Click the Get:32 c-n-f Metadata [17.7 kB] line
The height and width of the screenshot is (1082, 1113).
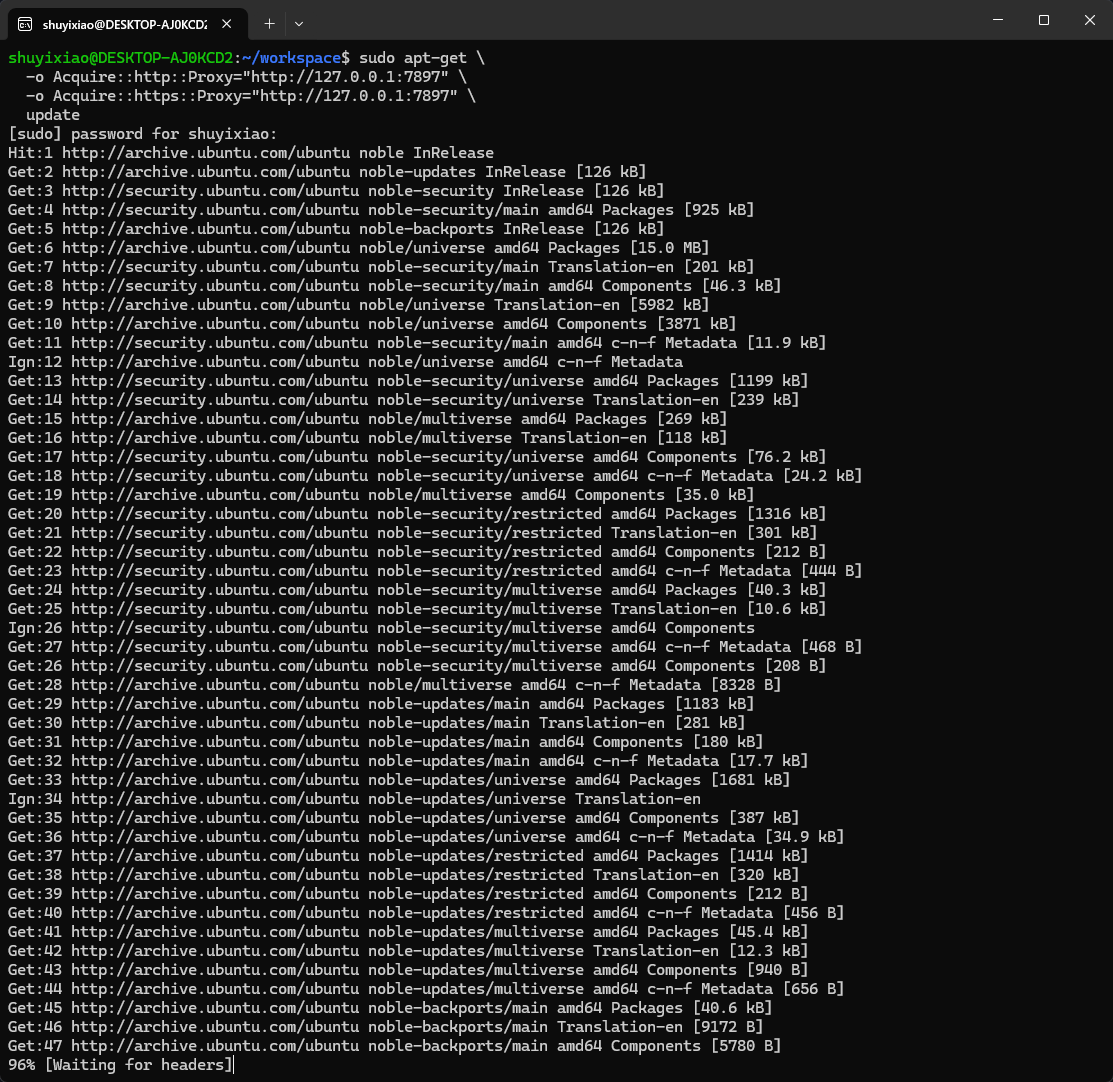coord(407,761)
